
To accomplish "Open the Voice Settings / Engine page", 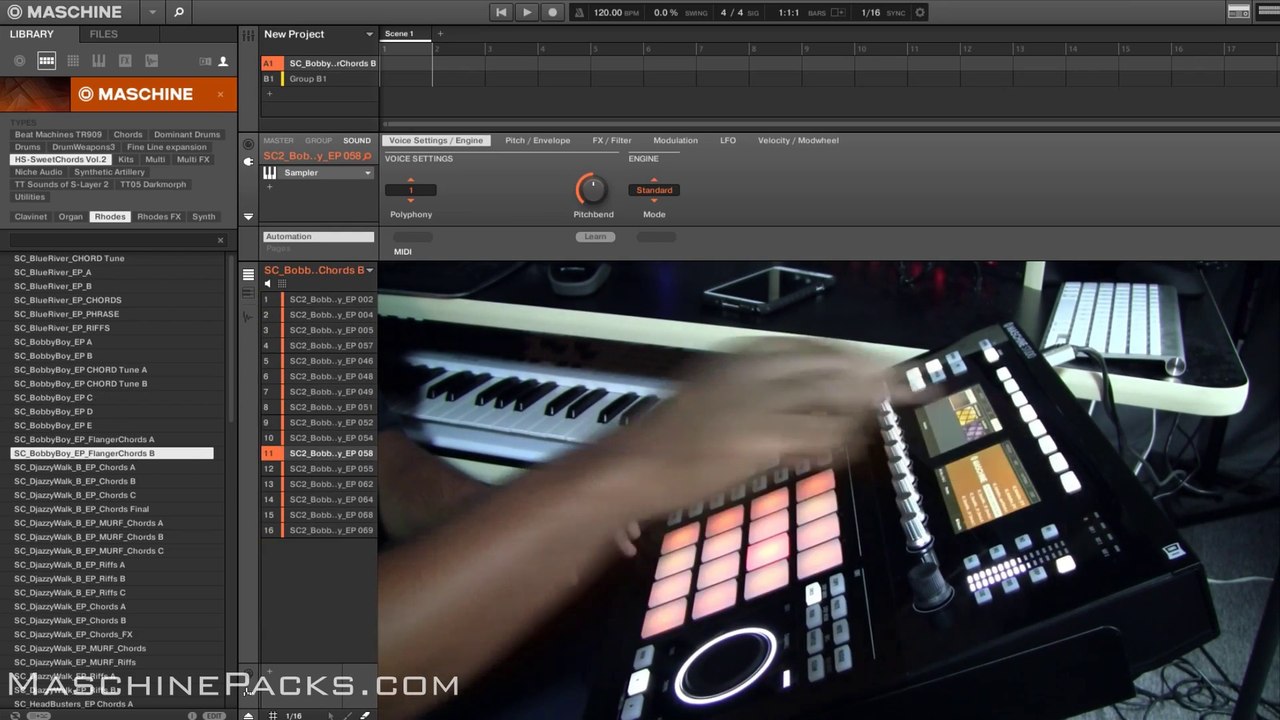I will (436, 141).
